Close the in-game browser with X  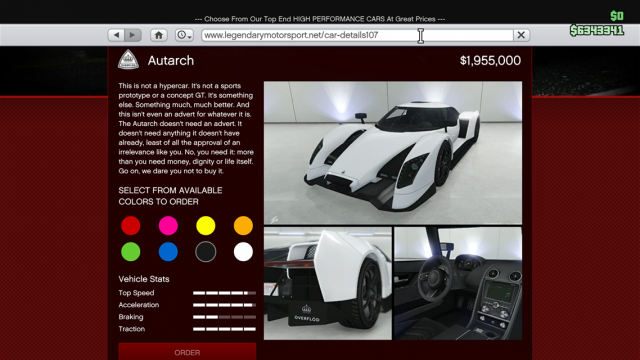point(521,35)
